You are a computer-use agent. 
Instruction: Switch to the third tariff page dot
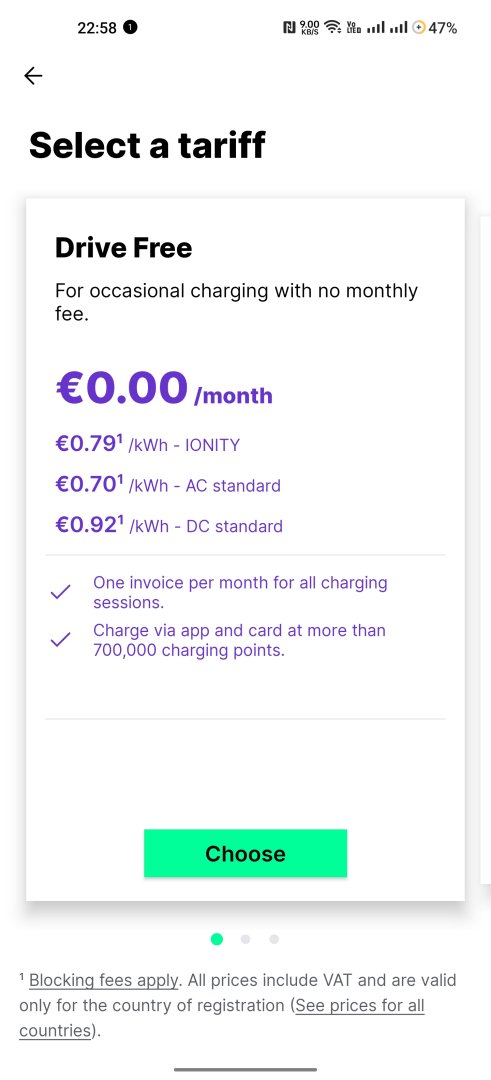[x=274, y=939]
